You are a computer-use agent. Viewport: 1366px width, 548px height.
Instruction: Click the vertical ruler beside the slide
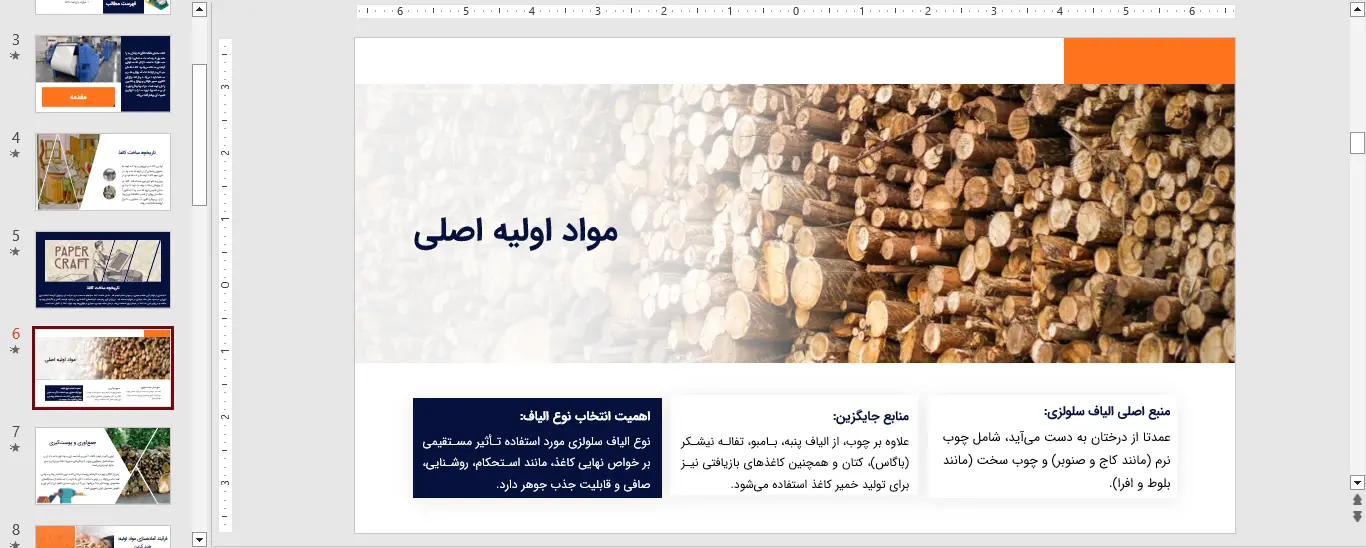pyautogui.click(x=224, y=285)
